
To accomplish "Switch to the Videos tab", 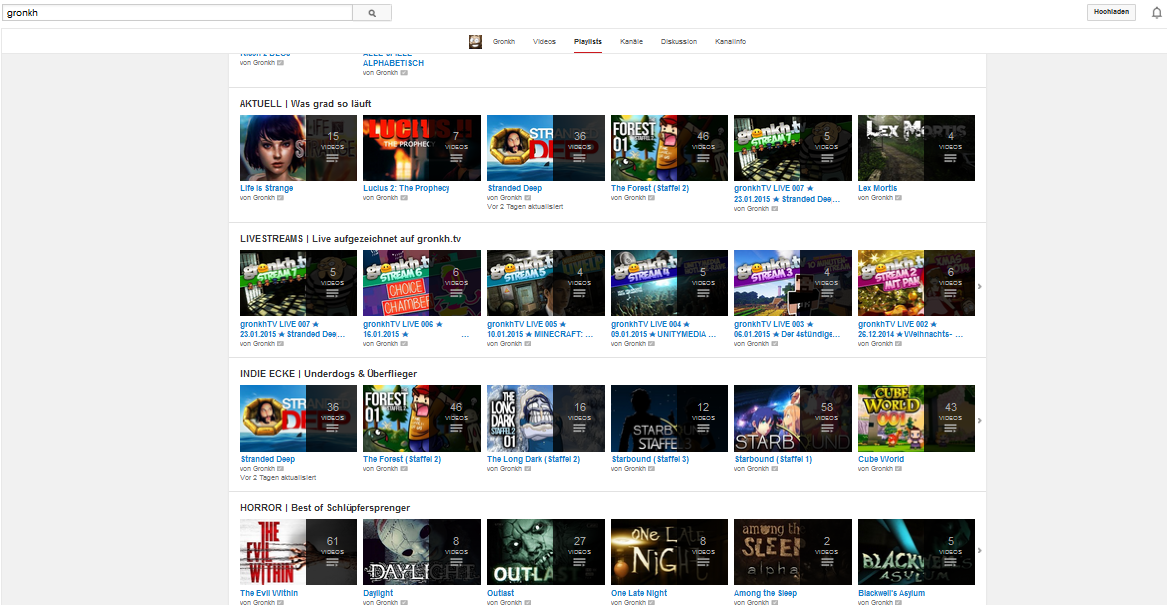I will pos(544,41).
